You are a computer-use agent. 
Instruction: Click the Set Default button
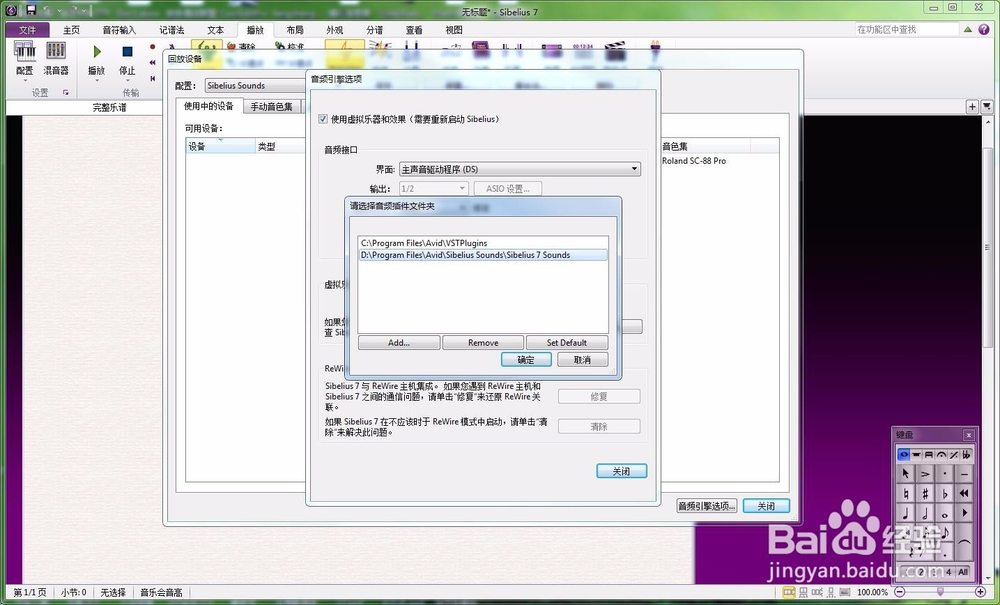tap(567, 342)
